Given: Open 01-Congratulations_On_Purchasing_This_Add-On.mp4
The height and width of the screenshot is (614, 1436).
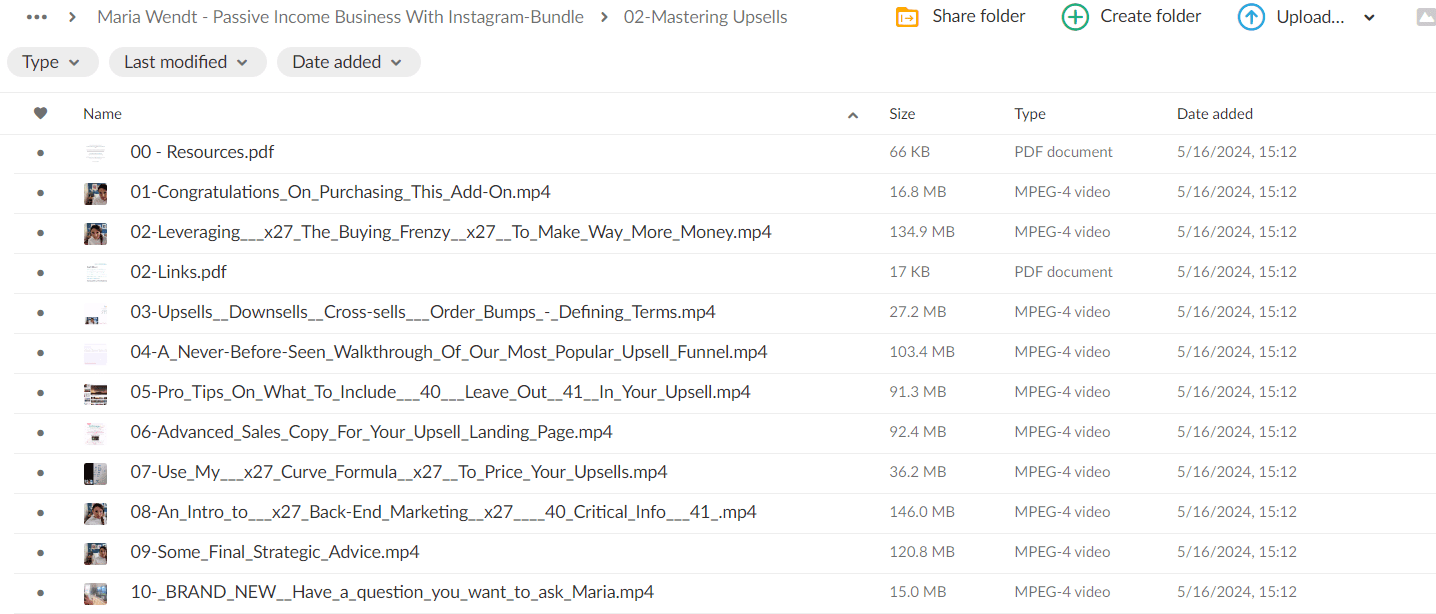Looking at the screenshot, I should coord(340,192).
